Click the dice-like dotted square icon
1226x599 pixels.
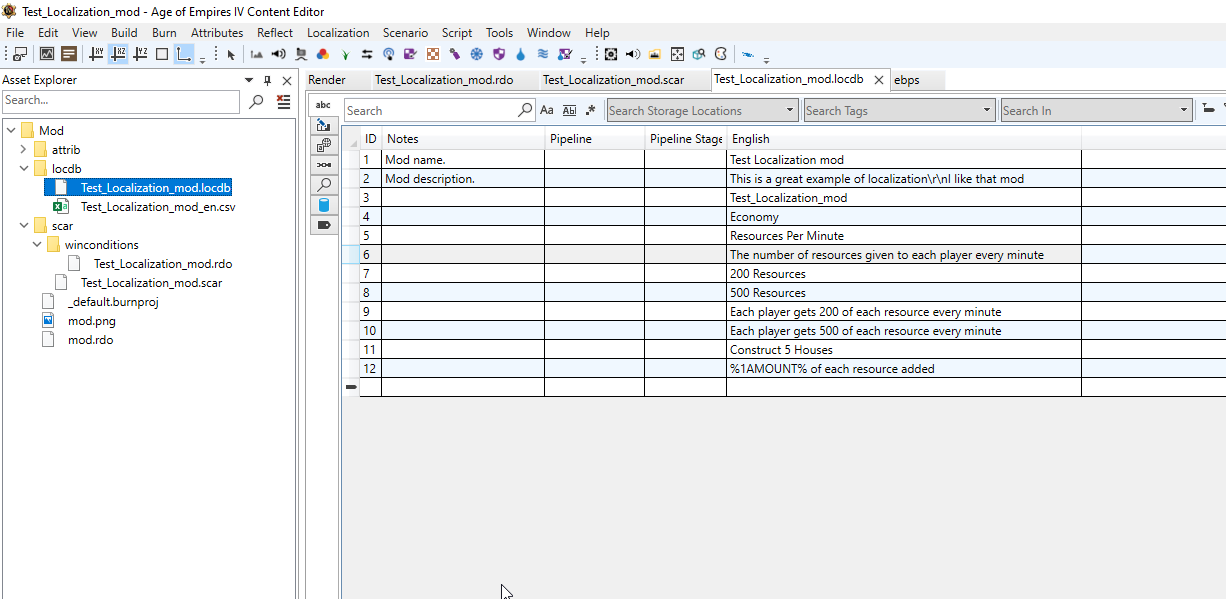coord(677,54)
